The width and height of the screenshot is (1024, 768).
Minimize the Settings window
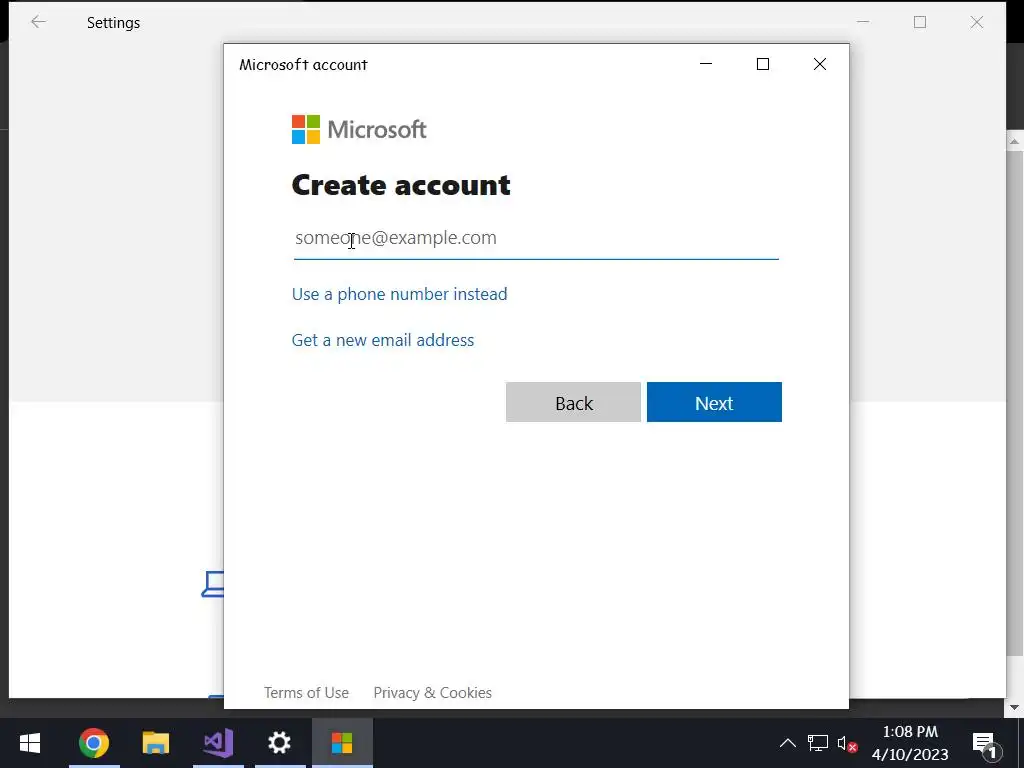click(863, 22)
